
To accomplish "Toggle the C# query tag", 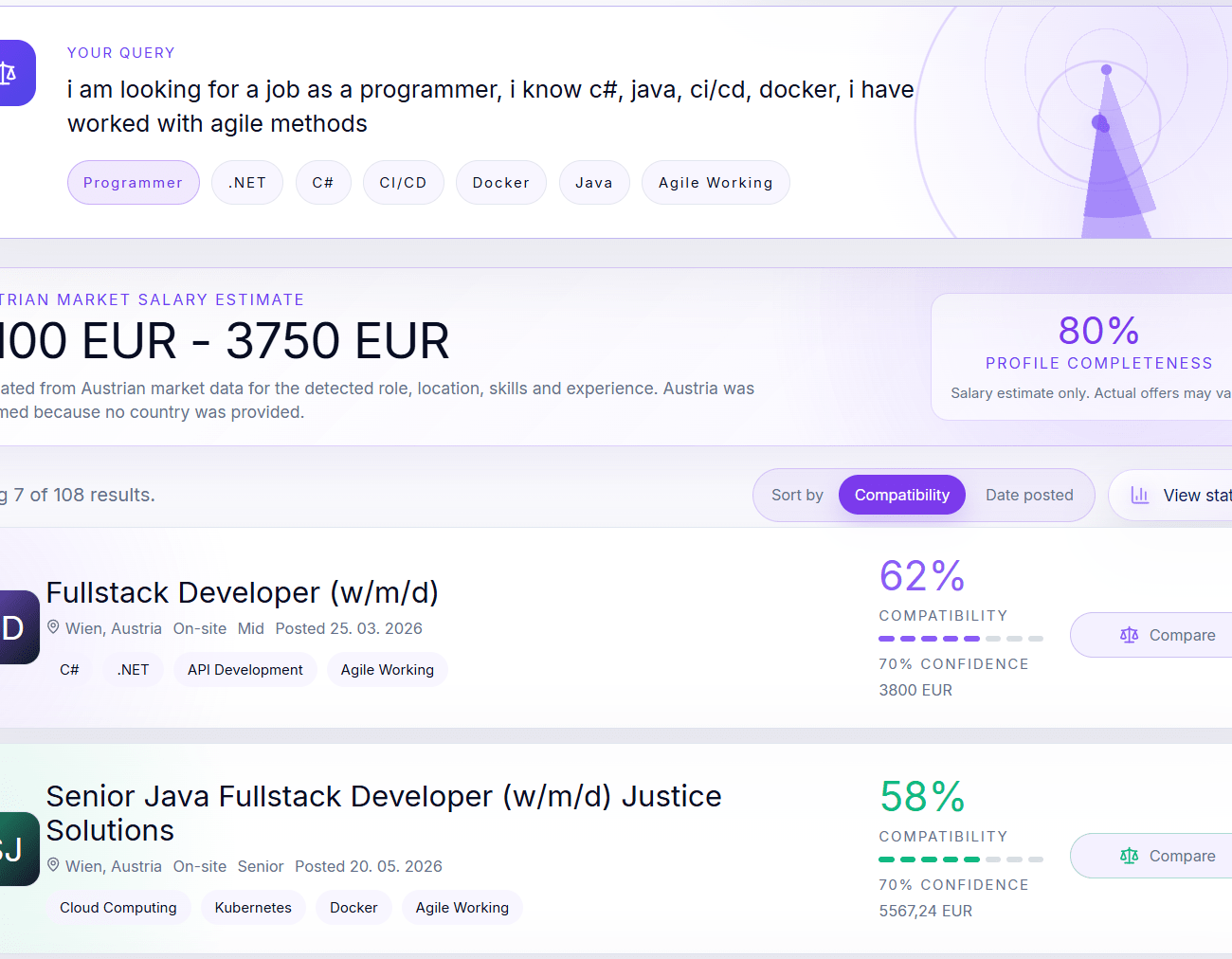I will 323,182.
